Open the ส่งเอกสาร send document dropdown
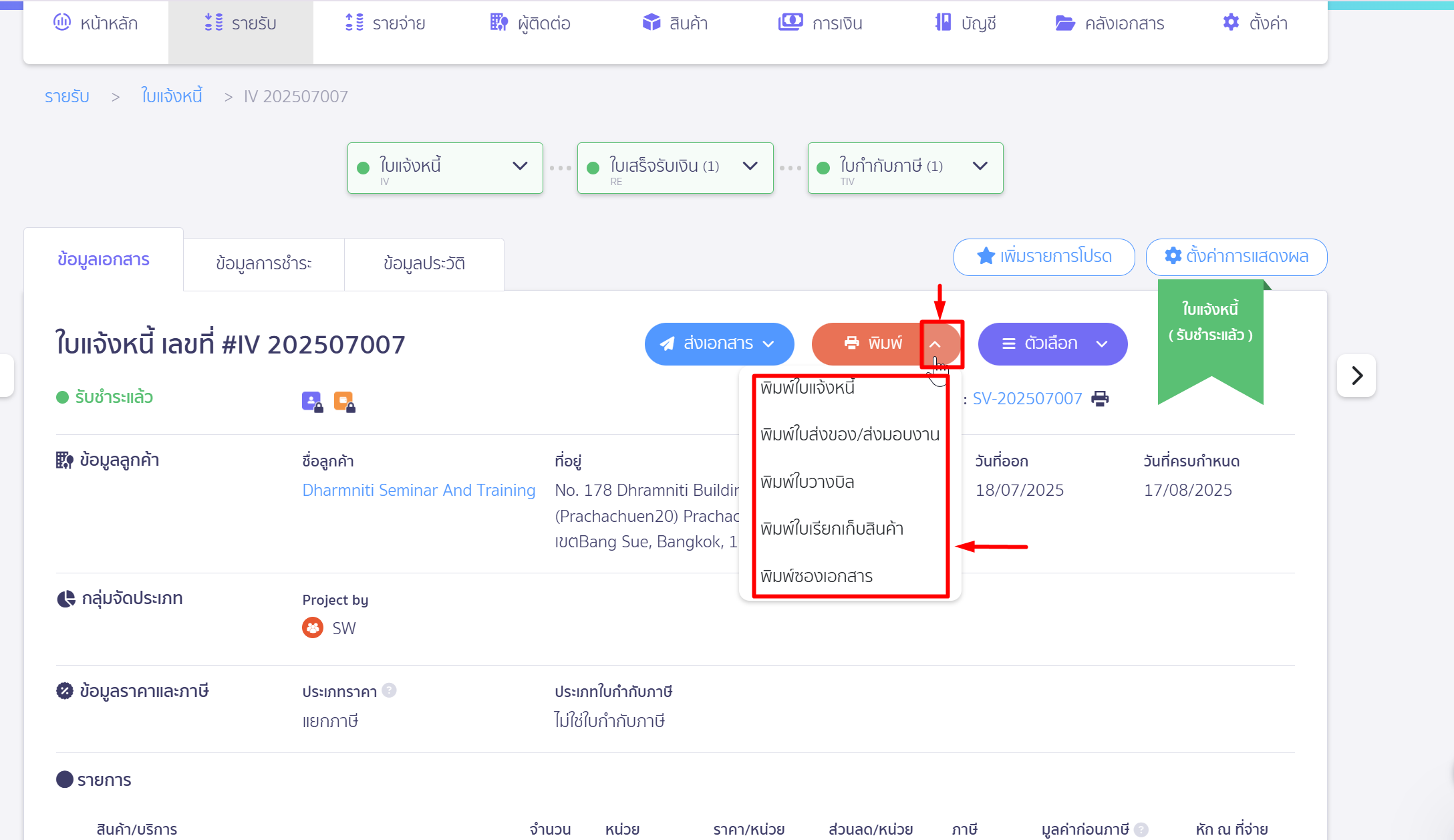Image resolution: width=1454 pixels, height=840 pixels. tap(720, 344)
